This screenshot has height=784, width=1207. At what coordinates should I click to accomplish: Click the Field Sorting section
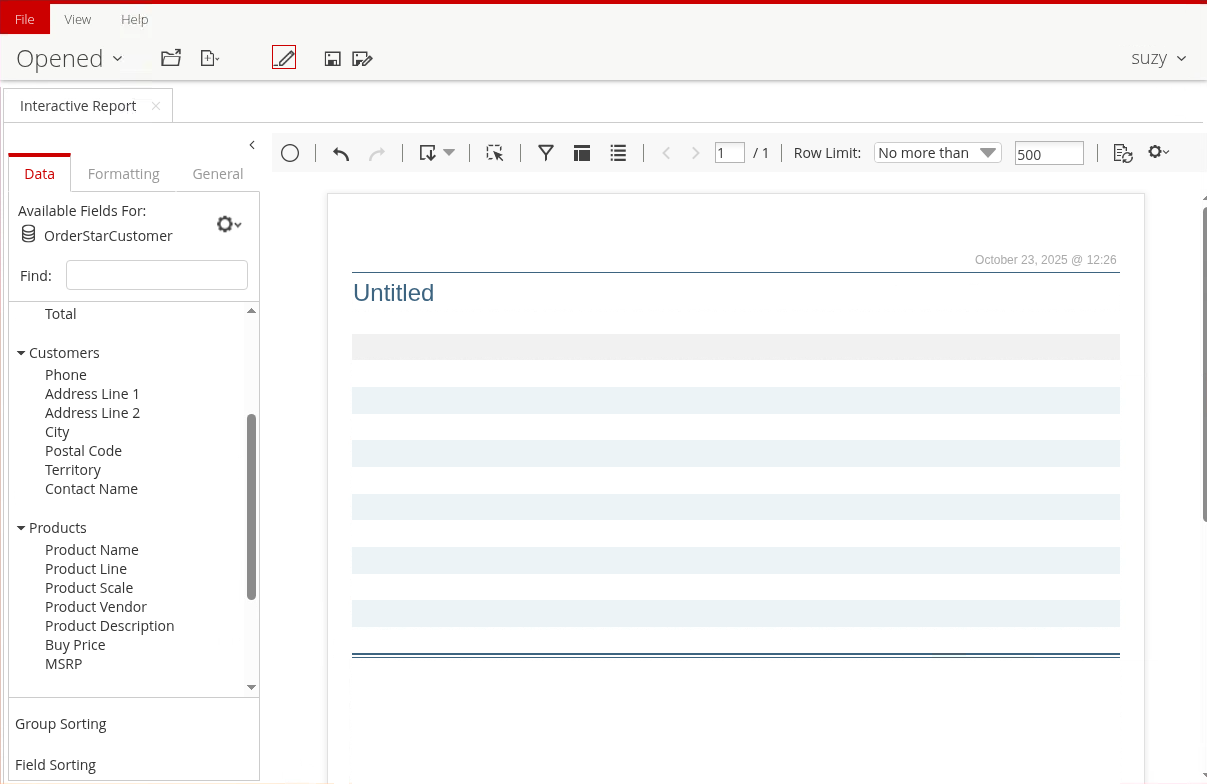coord(56,765)
